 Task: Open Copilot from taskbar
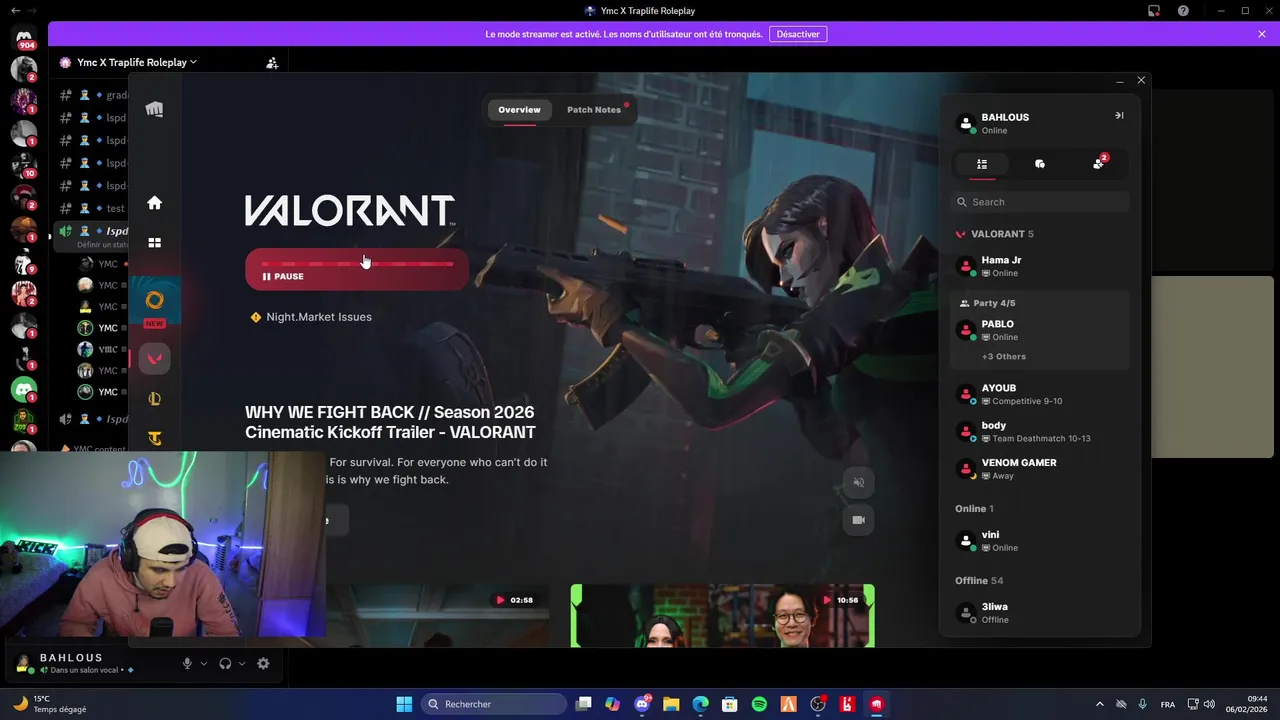(613, 704)
